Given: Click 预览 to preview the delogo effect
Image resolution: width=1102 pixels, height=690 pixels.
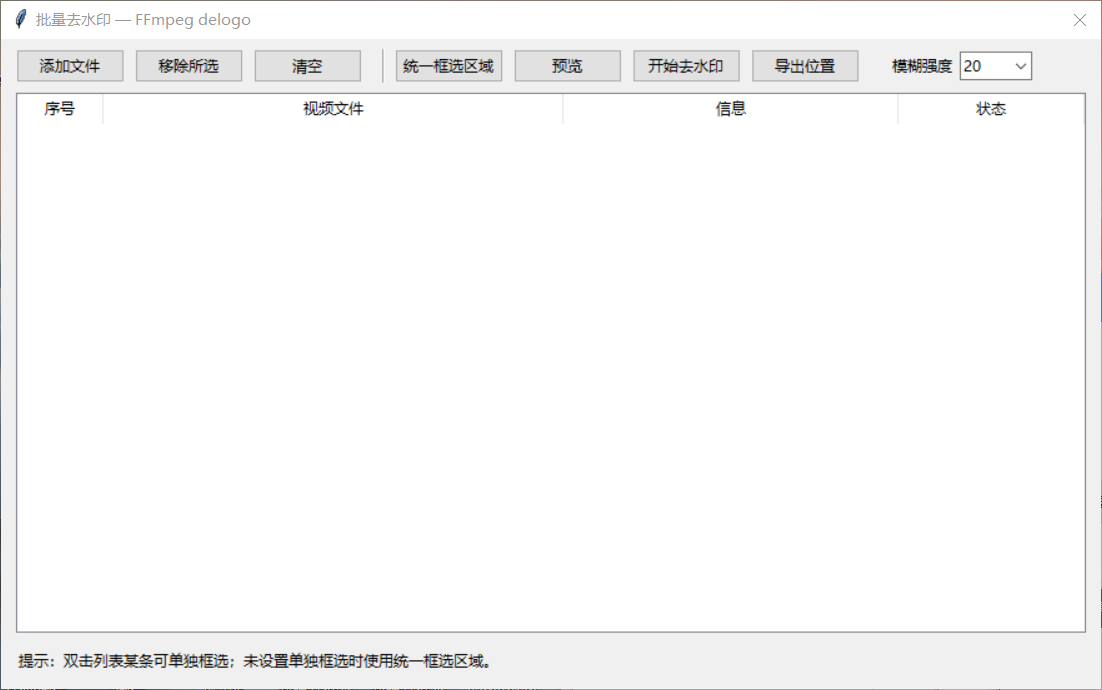Looking at the screenshot, I should [x=567, y=66].
